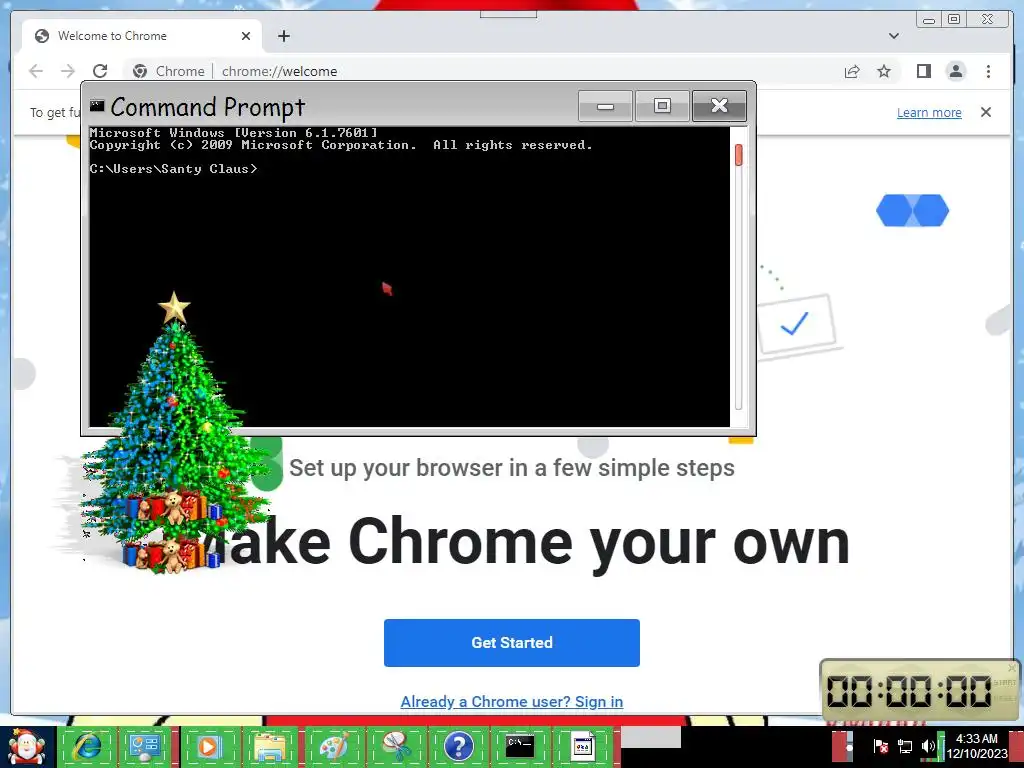Open Chrome three-dot menu
The height and width of the screenshot is (768, 1024).
(988, 71)
